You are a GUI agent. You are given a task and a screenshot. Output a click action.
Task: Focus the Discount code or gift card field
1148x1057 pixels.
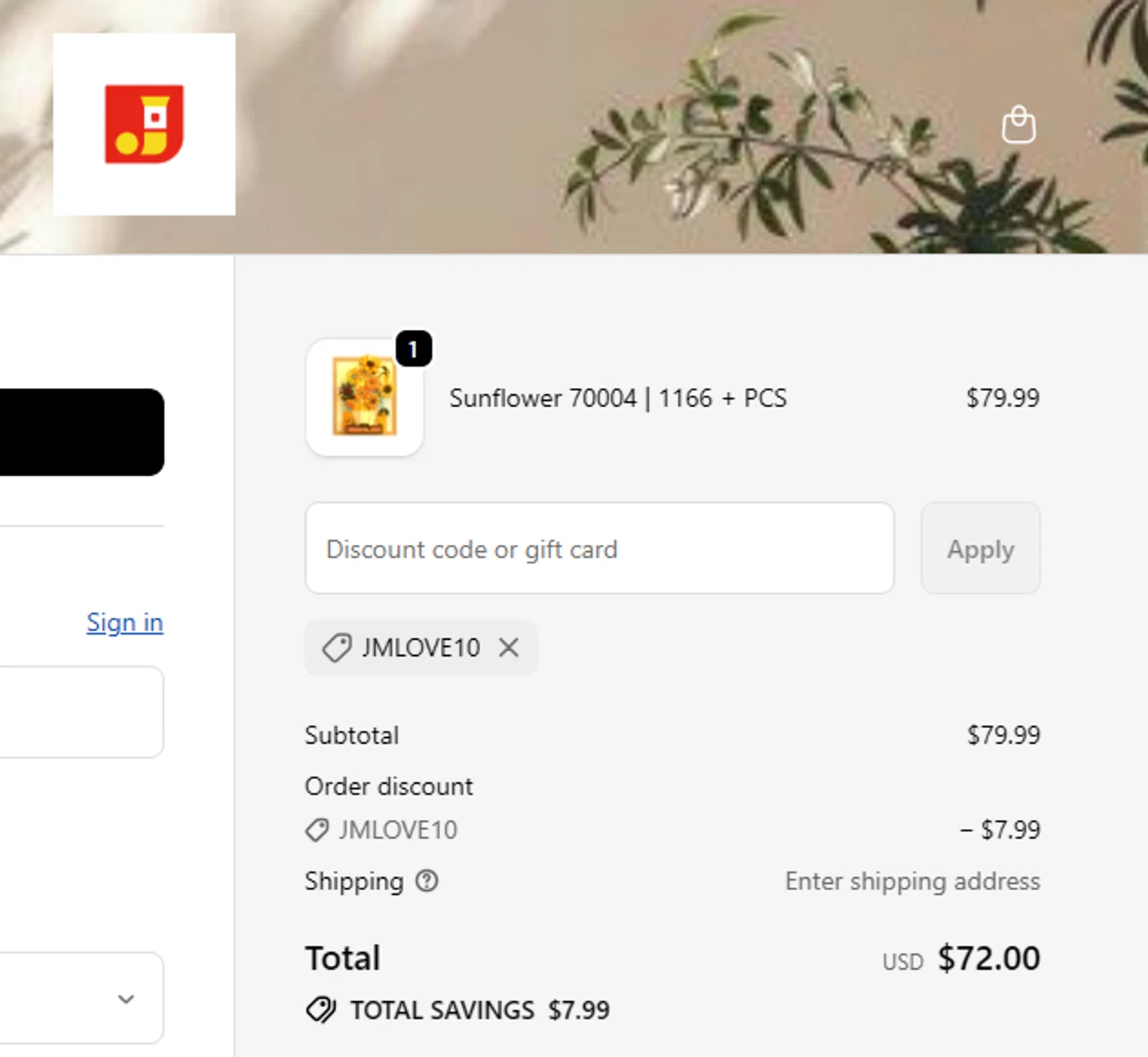coord(599,549)
